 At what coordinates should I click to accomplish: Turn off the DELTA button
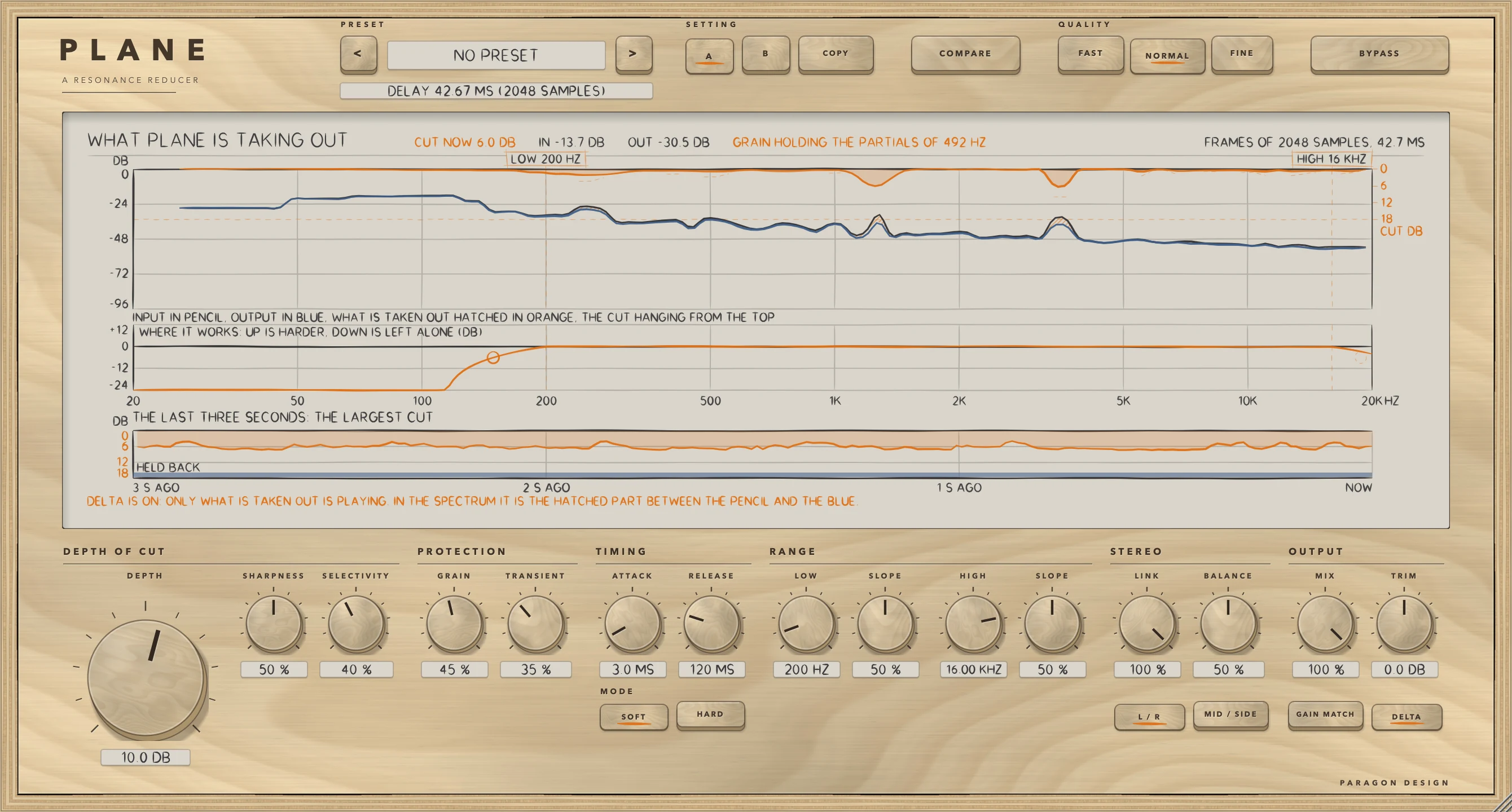[x=1406, y=716]
